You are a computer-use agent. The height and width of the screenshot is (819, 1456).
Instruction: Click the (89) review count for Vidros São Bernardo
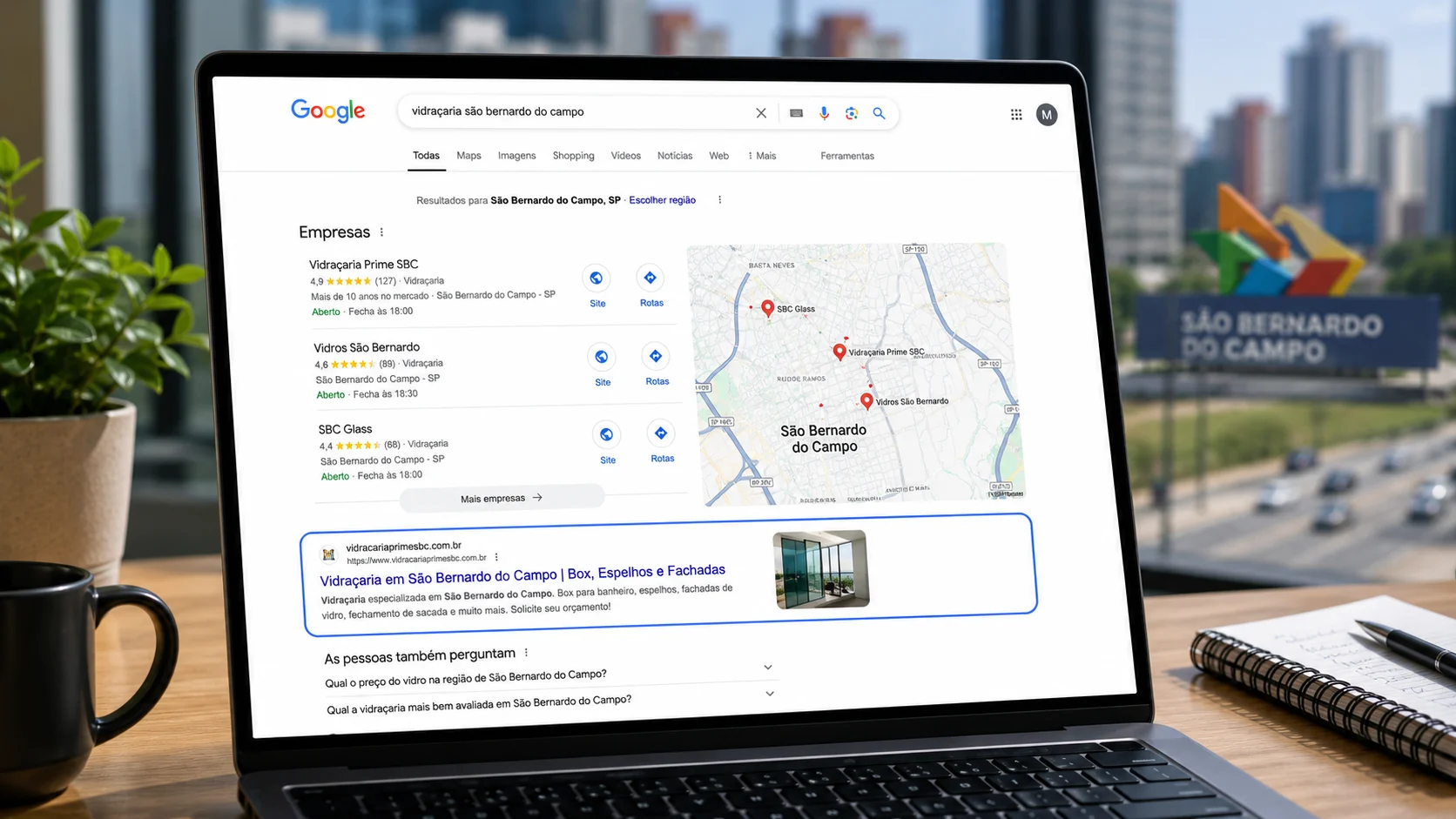pos(387,364)
